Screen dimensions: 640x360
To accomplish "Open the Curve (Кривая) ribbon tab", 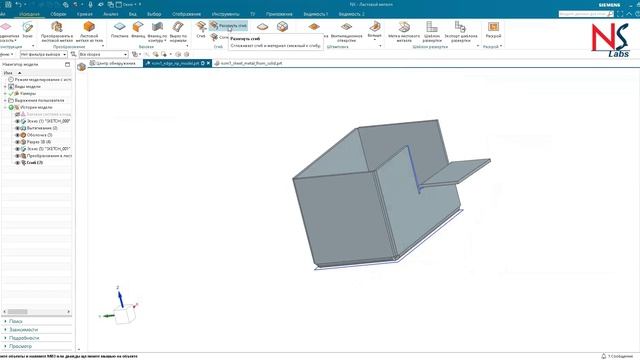I will tap(84, 14).
